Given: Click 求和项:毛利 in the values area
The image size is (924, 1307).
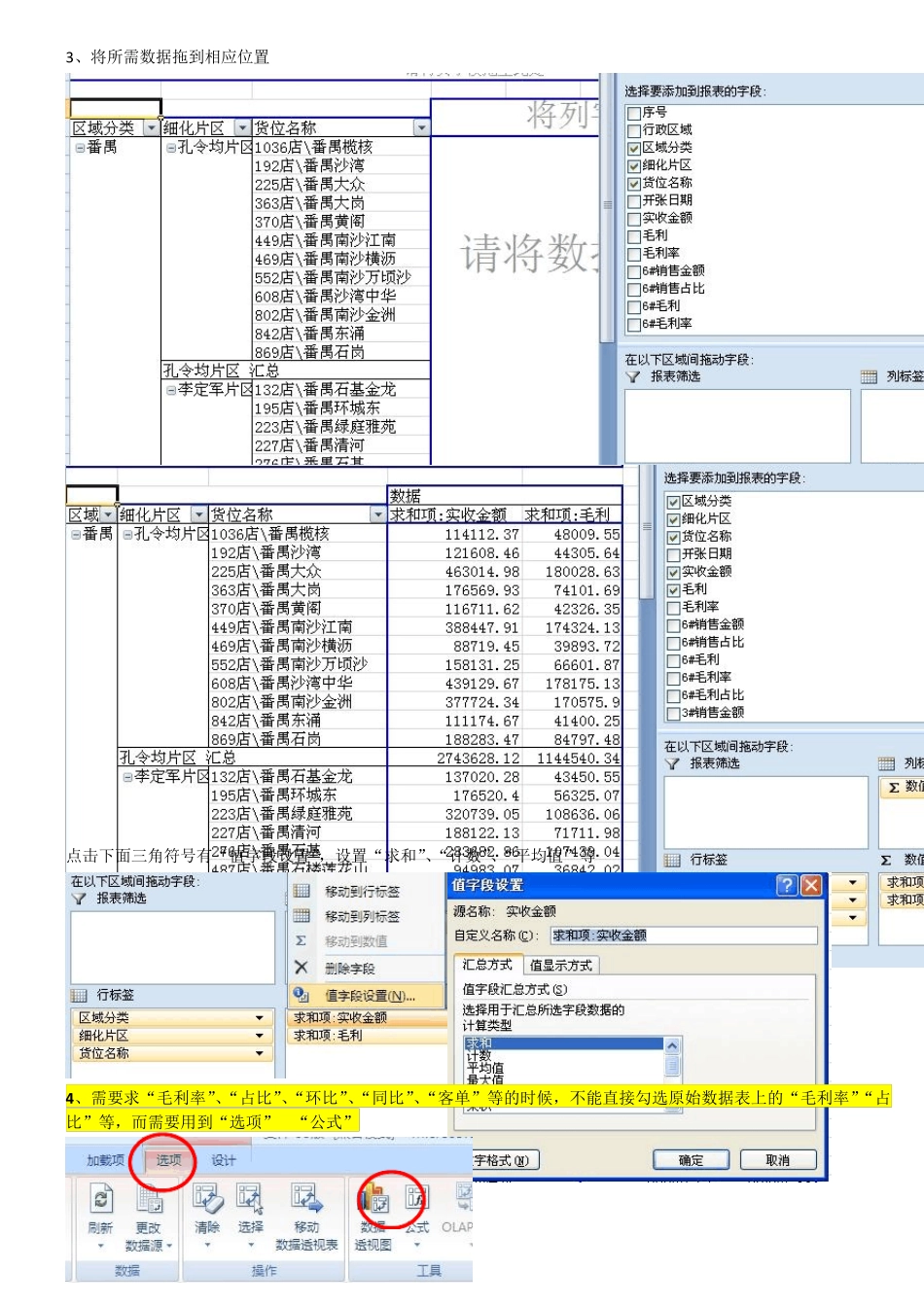Looking at the screenshot, I should (x=369, y=1037).
